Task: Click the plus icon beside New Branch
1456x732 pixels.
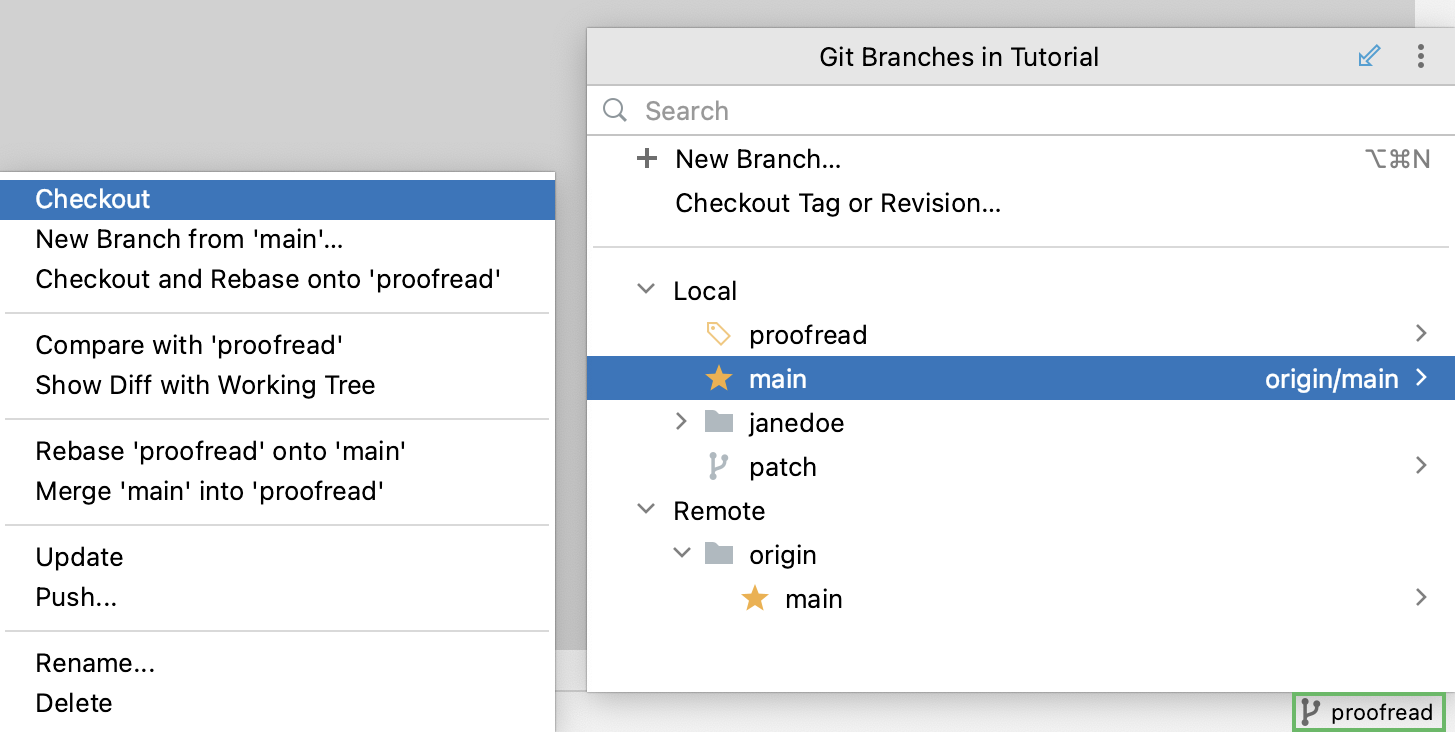Action: tap(647, 159)
